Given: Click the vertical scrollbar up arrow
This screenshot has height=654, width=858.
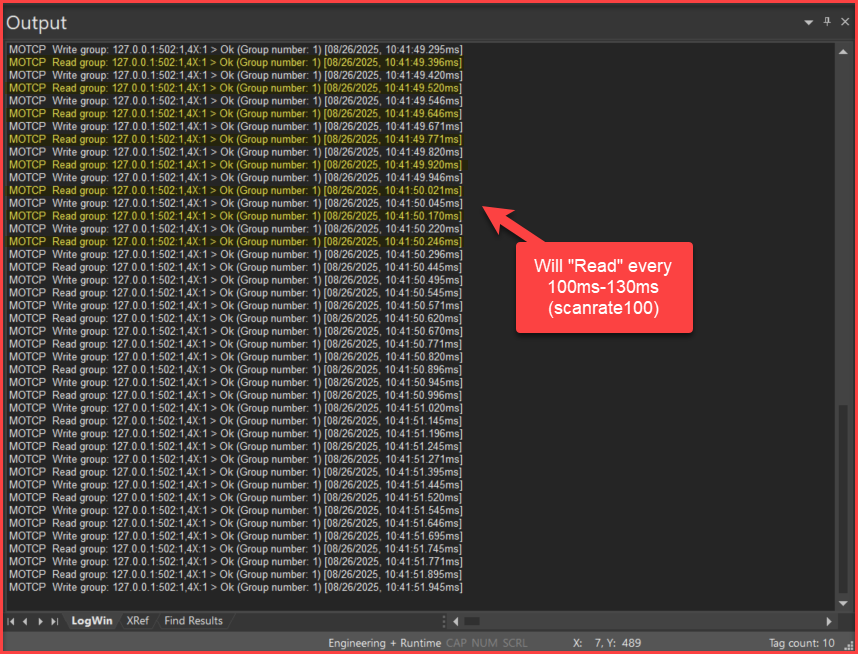Looking at the screenshot, I should (843, 51).
